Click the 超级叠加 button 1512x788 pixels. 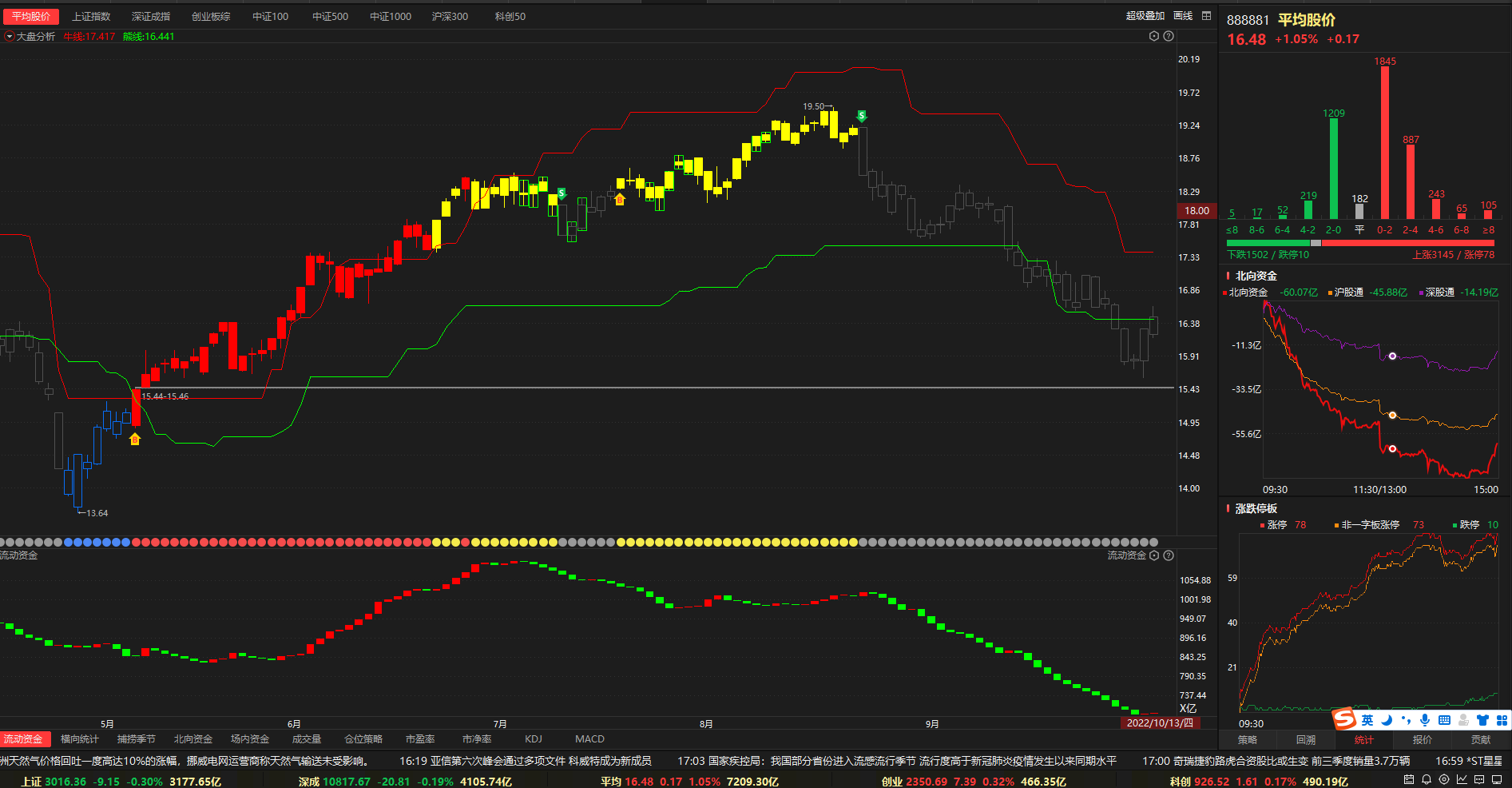1145,16
